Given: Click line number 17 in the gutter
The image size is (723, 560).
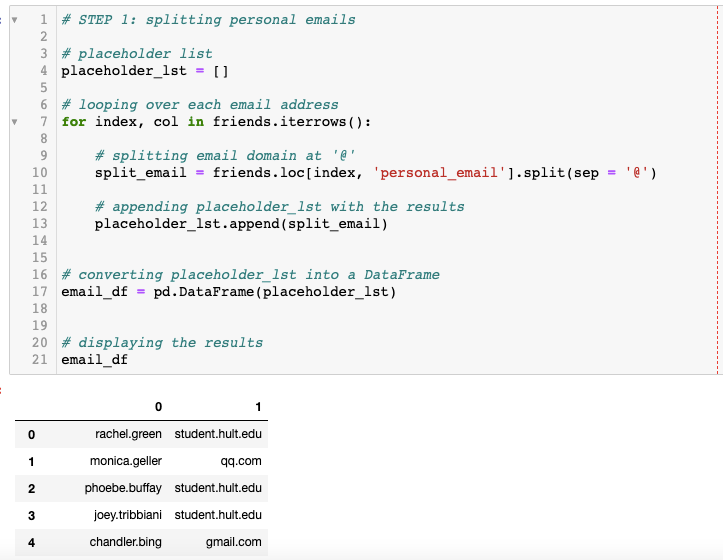Looking at the screenshot, I should click(40, 292).
